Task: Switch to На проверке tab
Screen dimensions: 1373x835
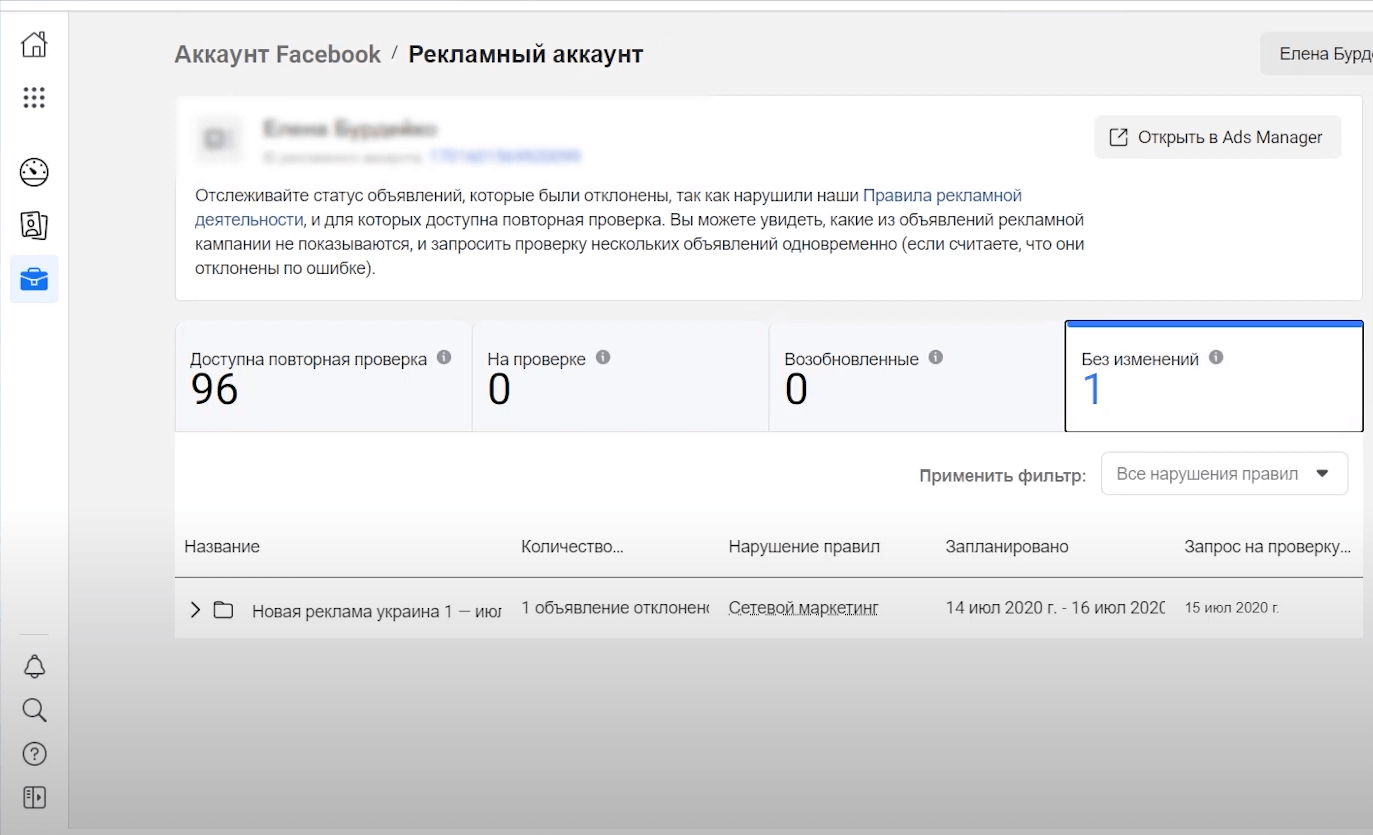Action: click(x=620, y=377)
